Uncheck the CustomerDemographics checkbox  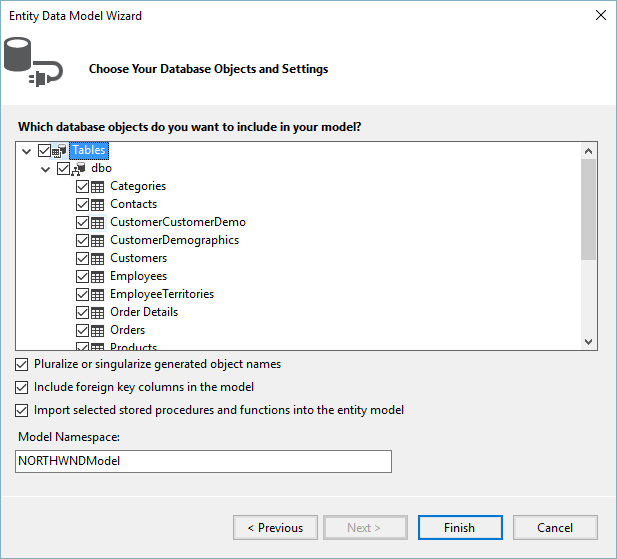click(x=82, y=240)
